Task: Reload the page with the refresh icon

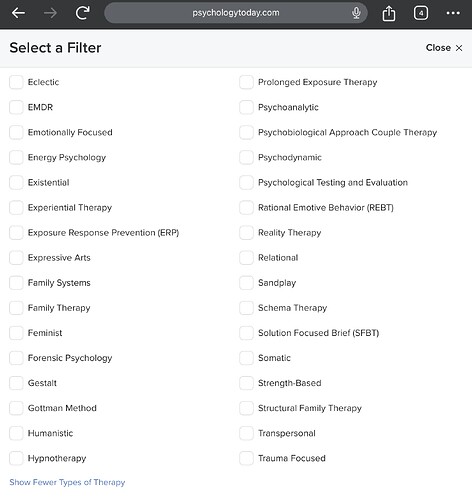Action: point(82,13)
